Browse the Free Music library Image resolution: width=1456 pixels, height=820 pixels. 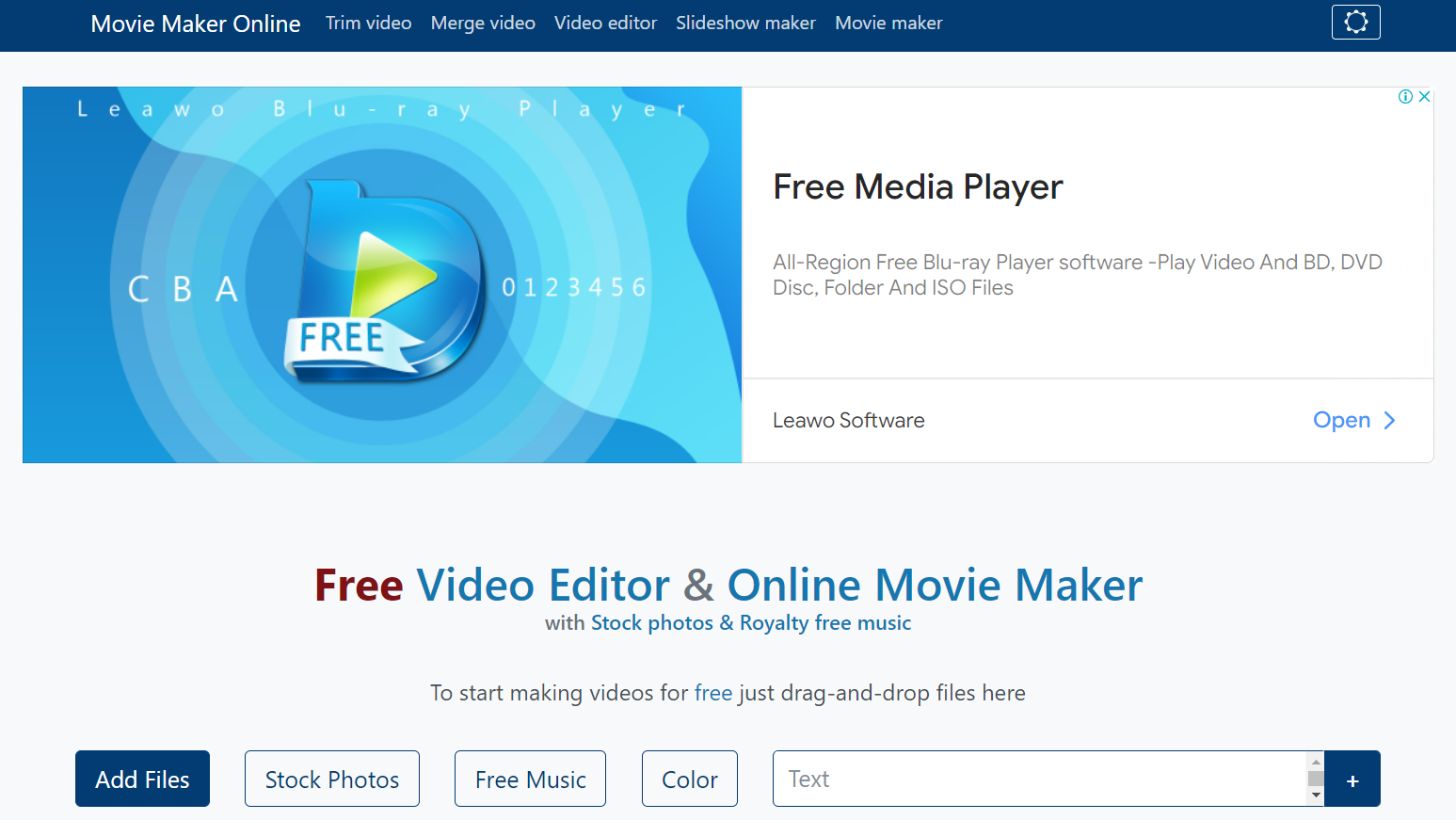[x=530, y=780]
